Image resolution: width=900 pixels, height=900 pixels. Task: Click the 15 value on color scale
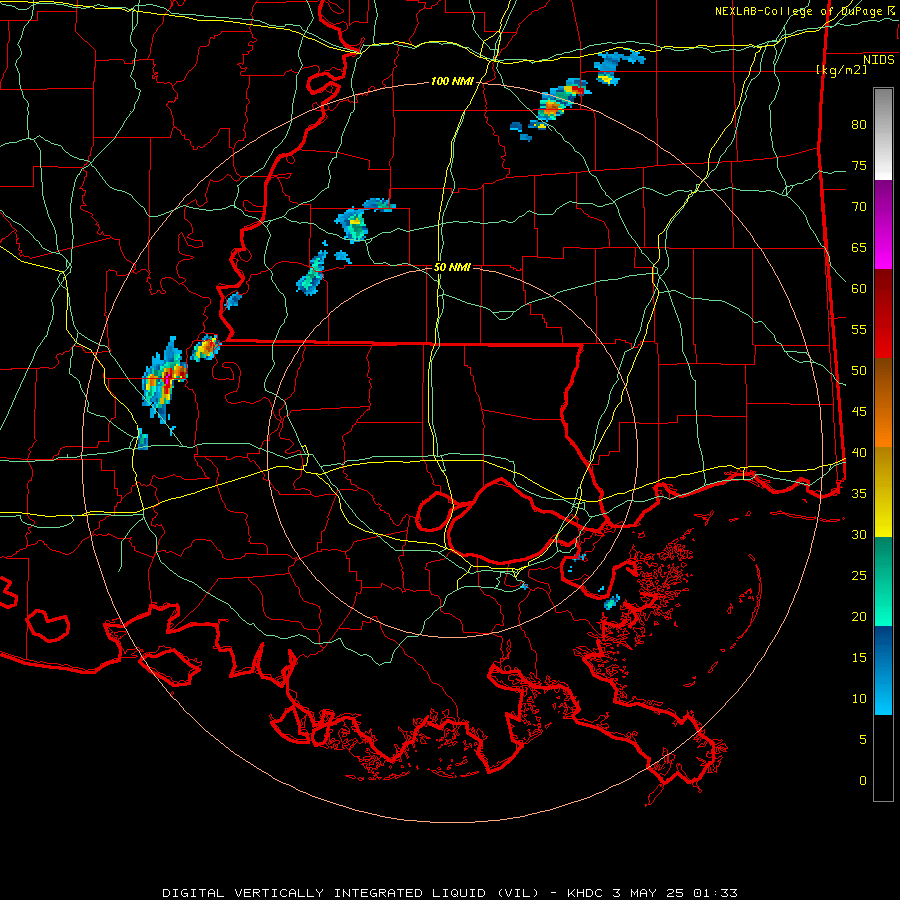[x=859, y=658]
